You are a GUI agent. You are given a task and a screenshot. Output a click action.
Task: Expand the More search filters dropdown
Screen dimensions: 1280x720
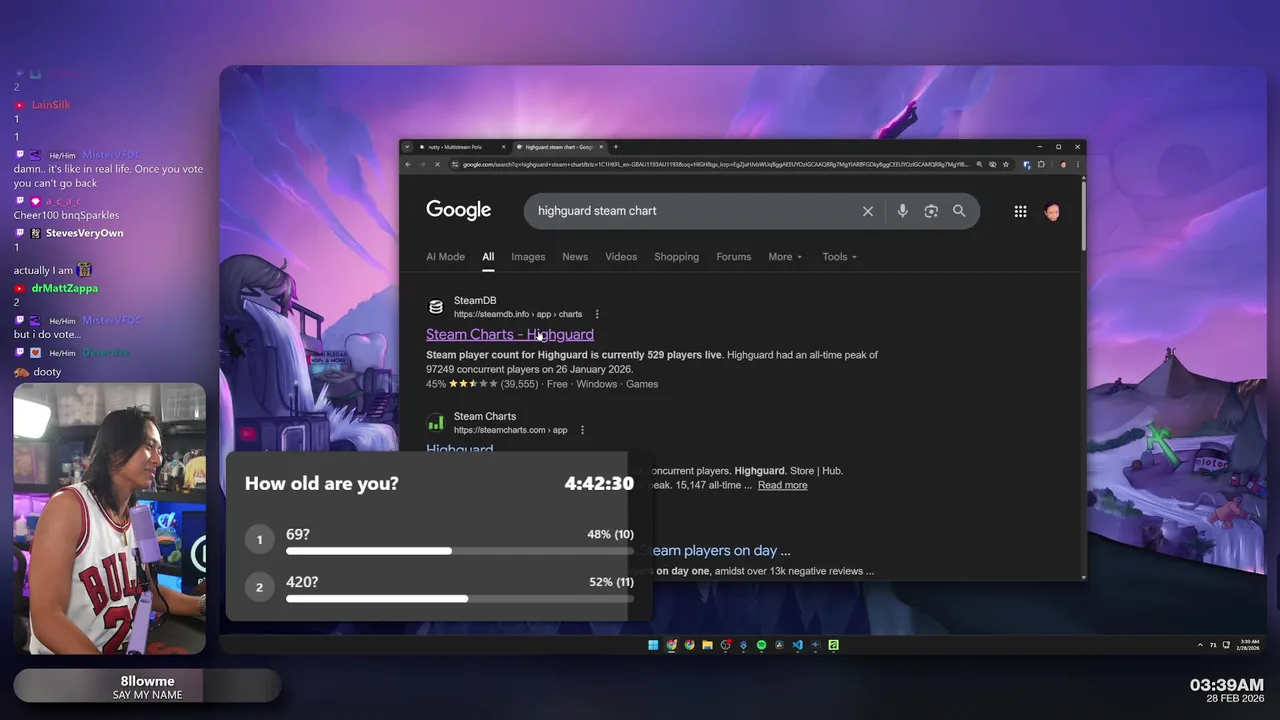[785, 257]
